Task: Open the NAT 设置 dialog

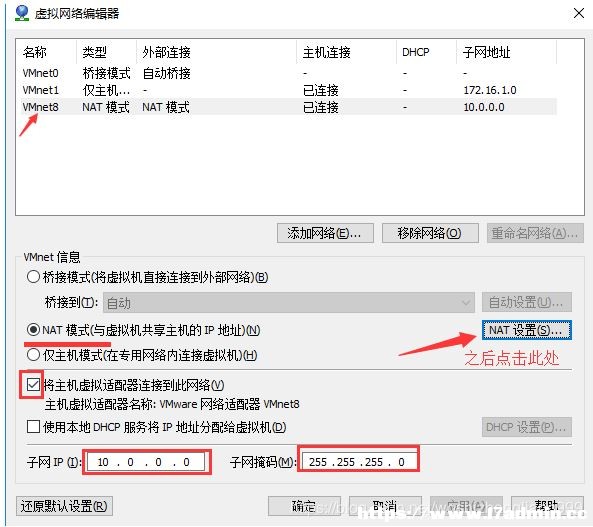Action: pos(526,330)
